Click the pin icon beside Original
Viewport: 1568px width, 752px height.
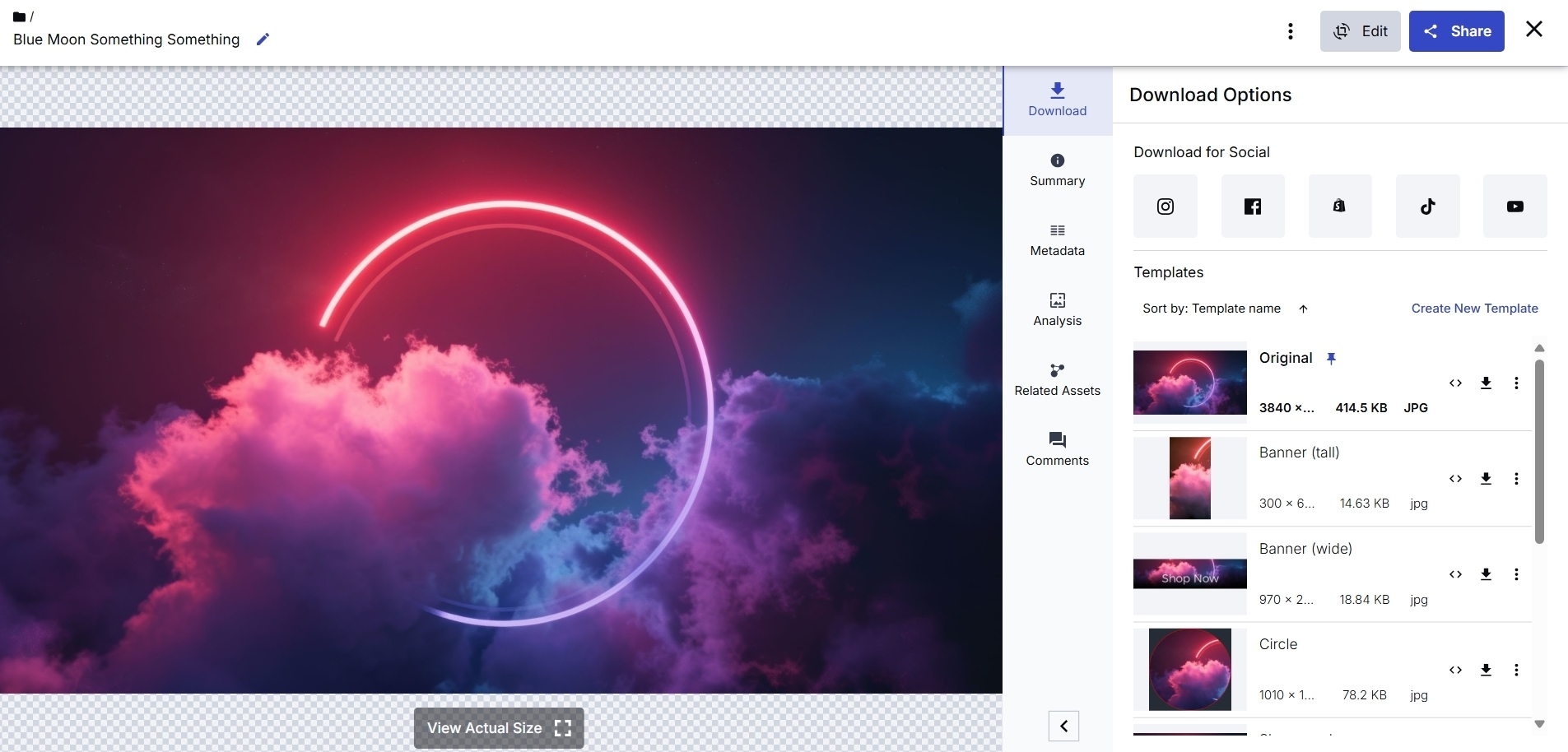click(x=1331, y=359)
